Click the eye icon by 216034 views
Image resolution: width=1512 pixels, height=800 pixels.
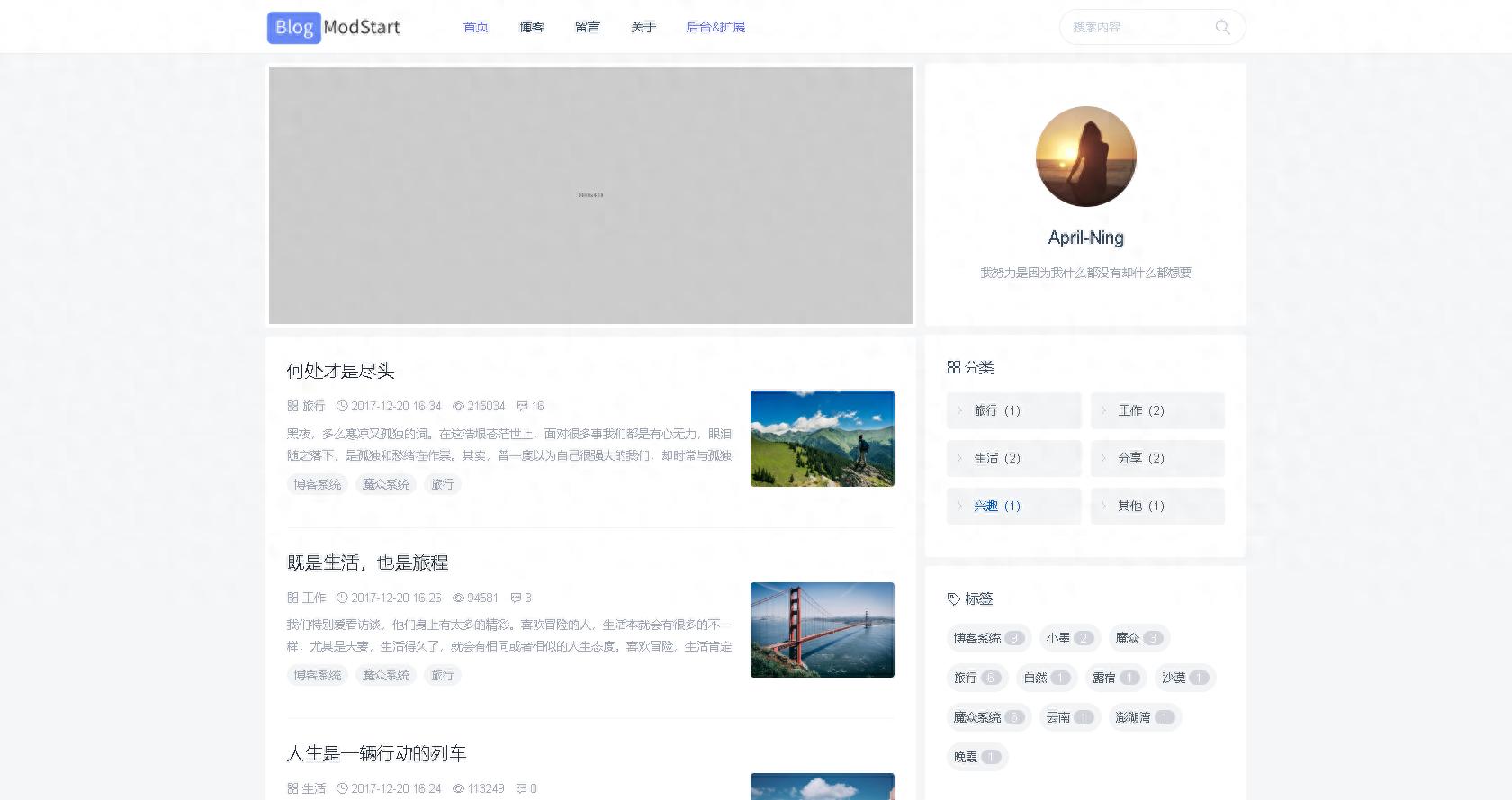458,406
